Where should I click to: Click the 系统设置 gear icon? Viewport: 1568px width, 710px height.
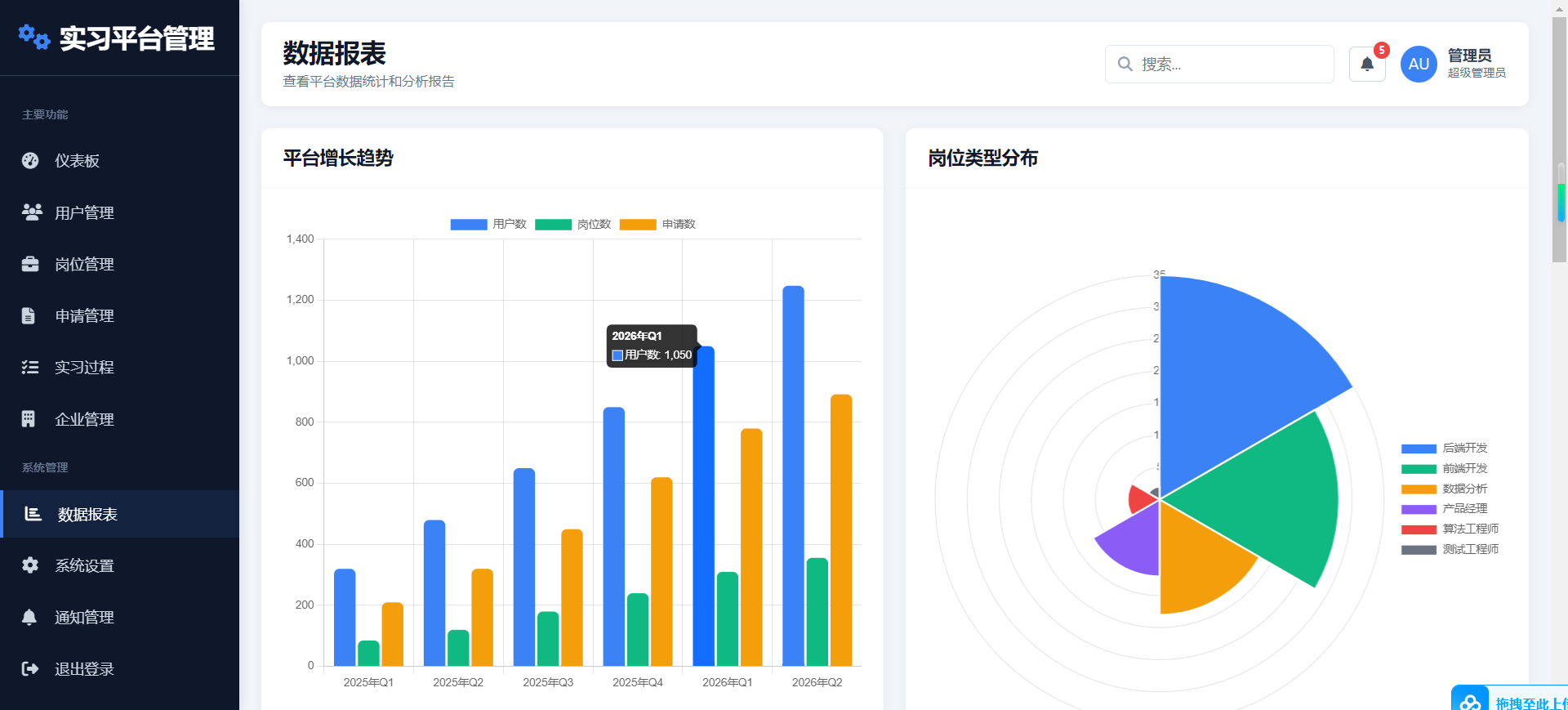point(30,565)
